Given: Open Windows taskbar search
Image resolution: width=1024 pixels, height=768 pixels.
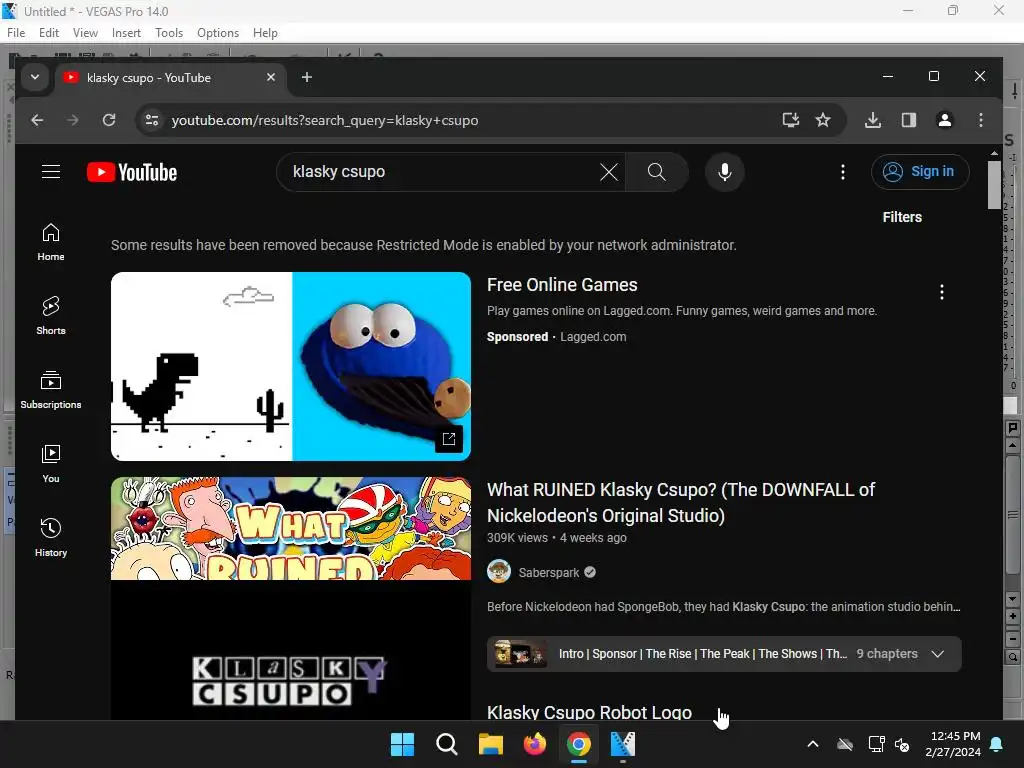Looking at the screenshot, I should pyautogui.click(x=447, y=744).
